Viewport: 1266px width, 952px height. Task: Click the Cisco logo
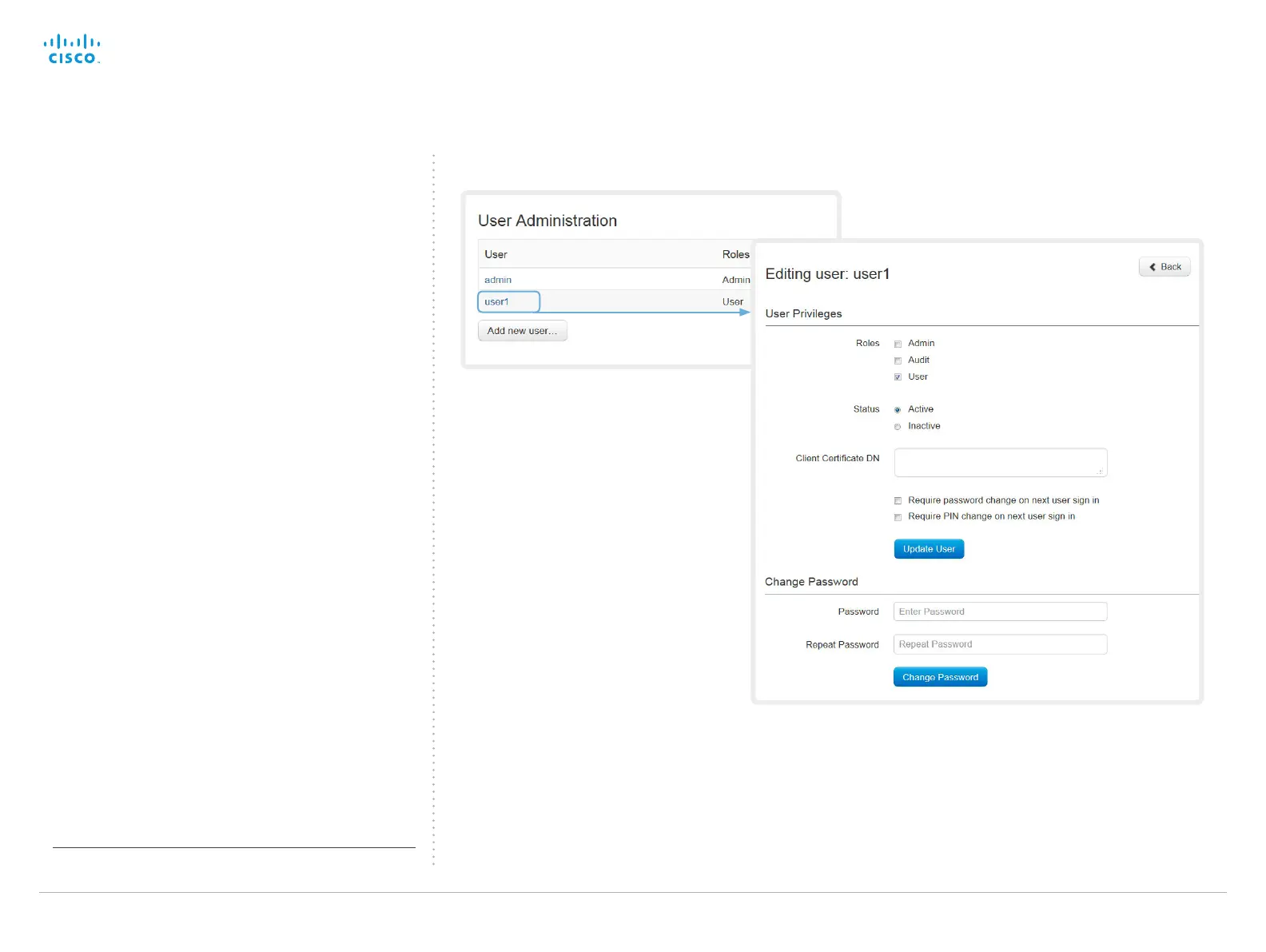72,49
